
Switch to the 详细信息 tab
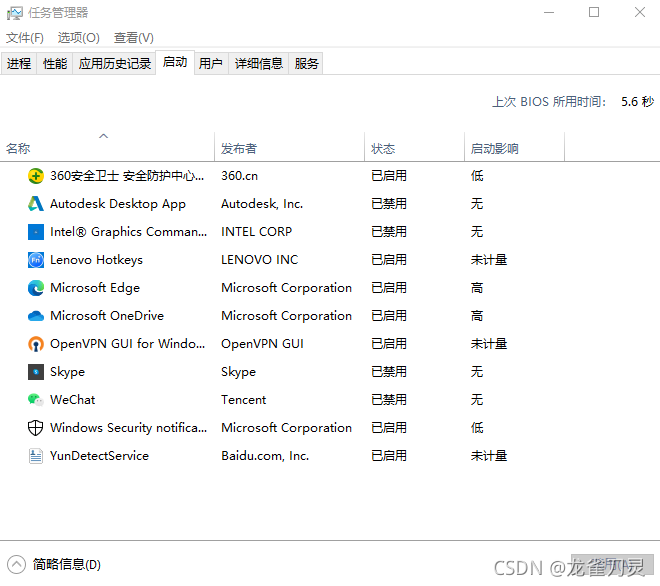coord(258,64)
